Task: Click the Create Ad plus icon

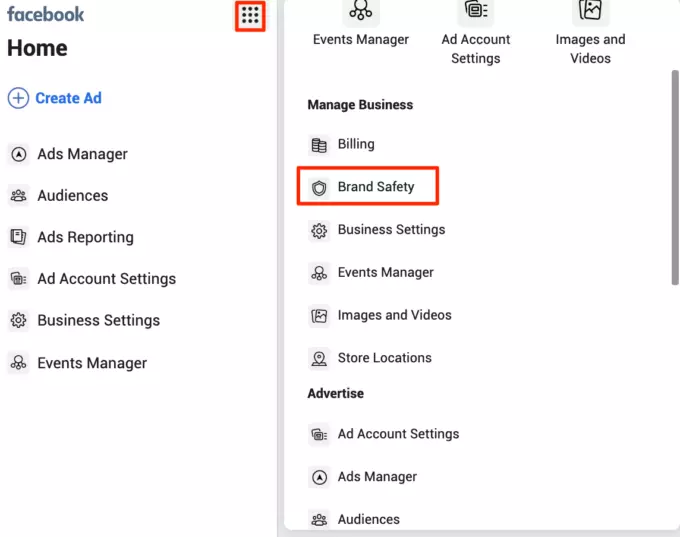Action: [18, 98]
